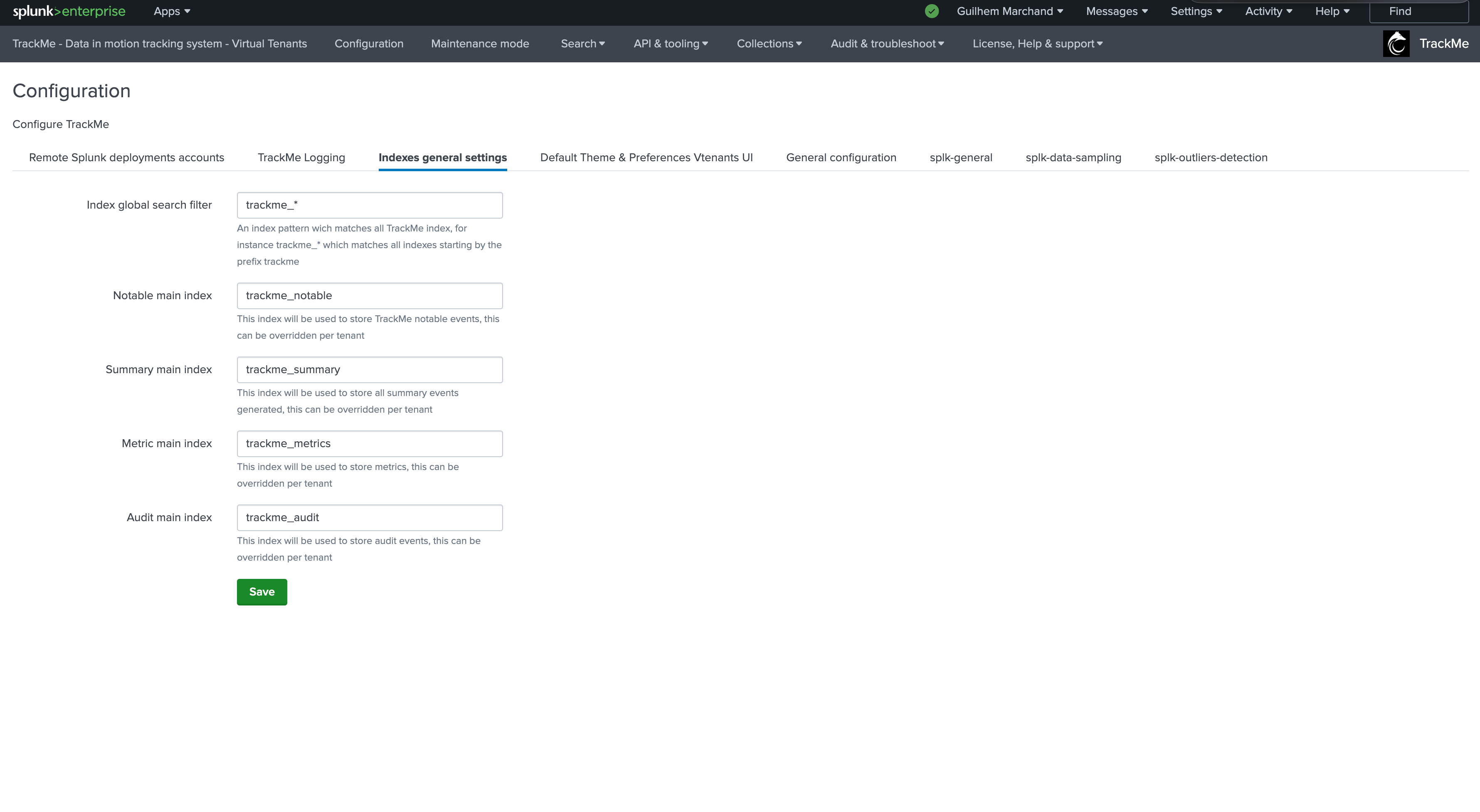
Task: Open the splk-general tab
Action: pos(961,157)
